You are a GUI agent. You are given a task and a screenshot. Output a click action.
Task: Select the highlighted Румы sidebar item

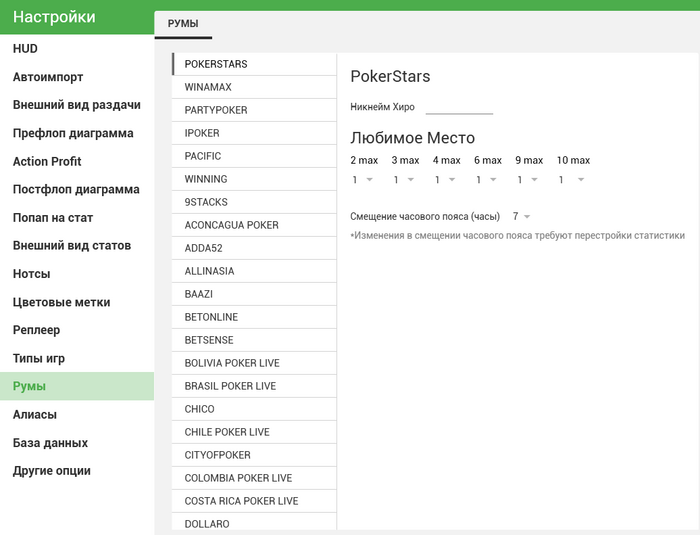77,386
